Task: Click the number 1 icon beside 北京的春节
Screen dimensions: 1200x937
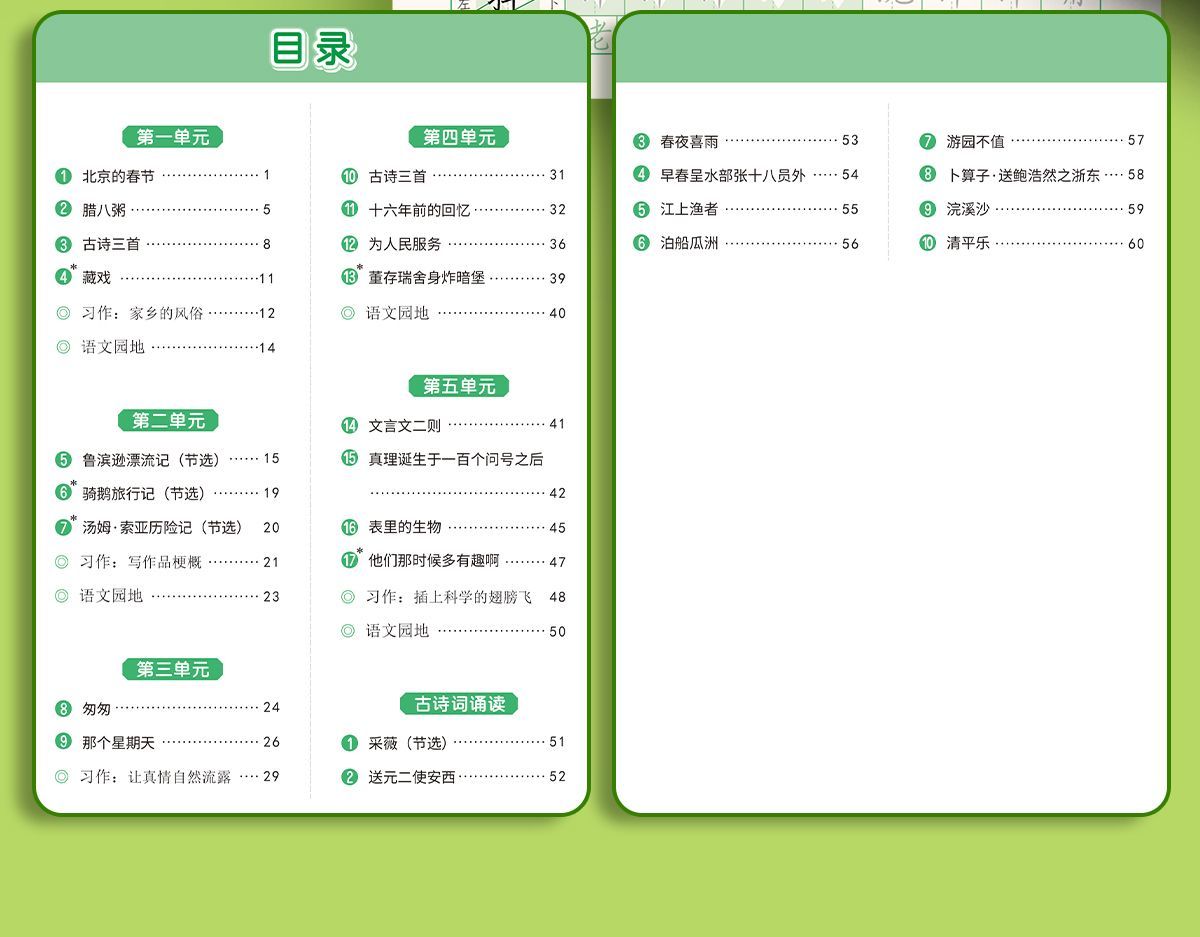Action: coord(63,176)
